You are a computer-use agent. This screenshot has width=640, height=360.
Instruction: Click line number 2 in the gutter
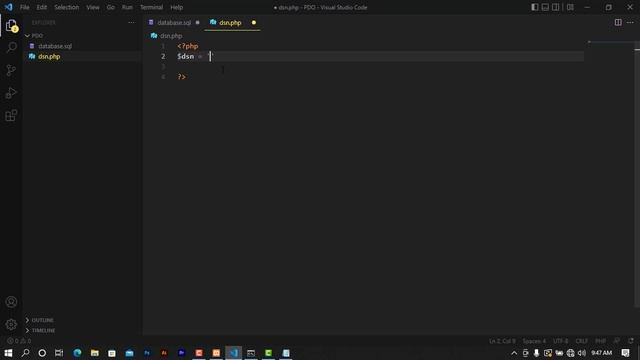(x=163, y=56)
